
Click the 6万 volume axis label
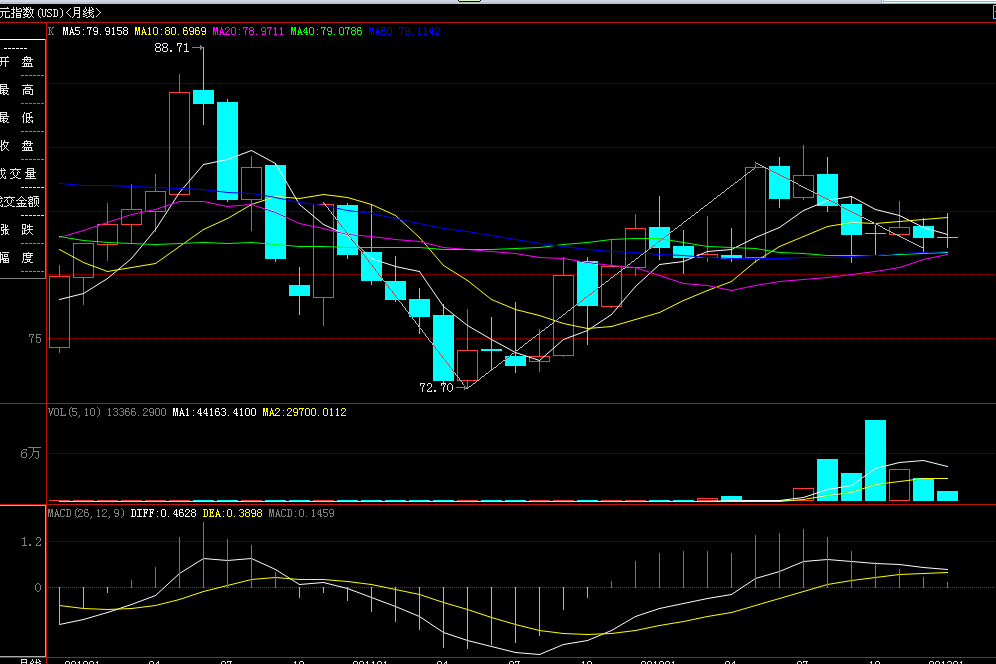point(30,453)
